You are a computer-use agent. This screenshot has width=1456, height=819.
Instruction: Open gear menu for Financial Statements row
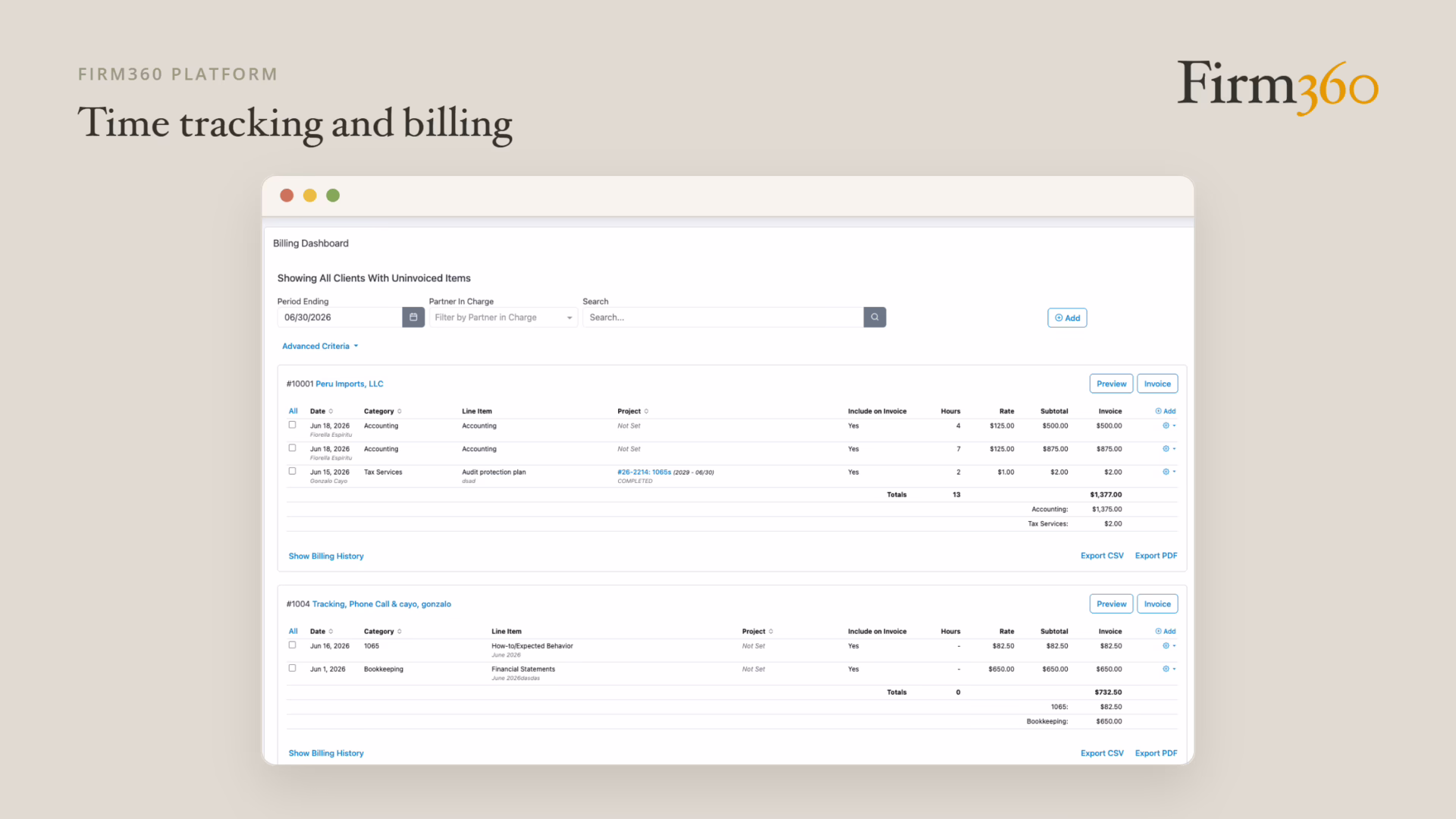pos(1169,669)
